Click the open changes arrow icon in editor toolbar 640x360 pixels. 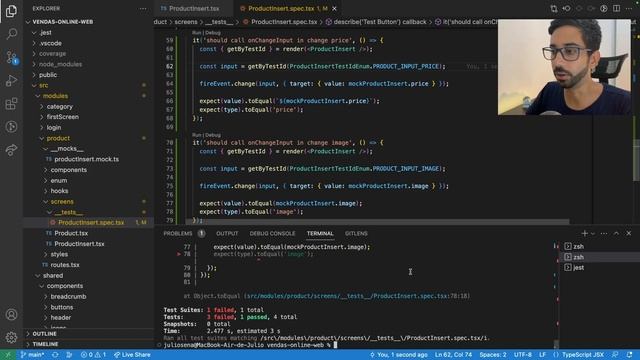(567, 9)
